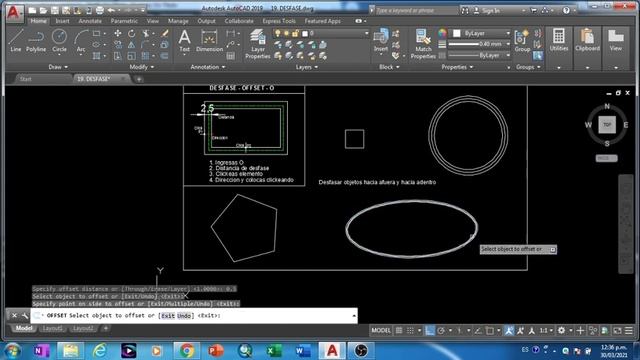
Task: Toggle layer on/off lightbulb in layer dropdown
Action: coord(278,33)
